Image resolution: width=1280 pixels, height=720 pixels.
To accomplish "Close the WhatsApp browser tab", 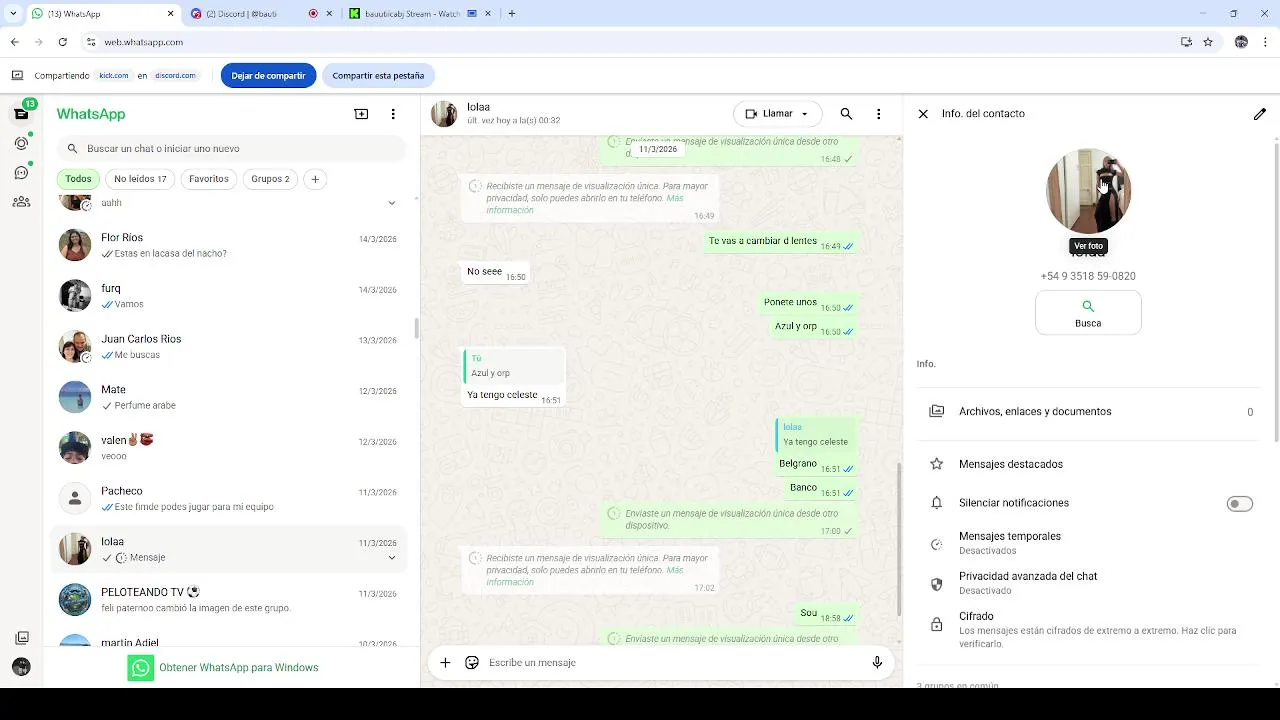I will [x=171, y=14].
